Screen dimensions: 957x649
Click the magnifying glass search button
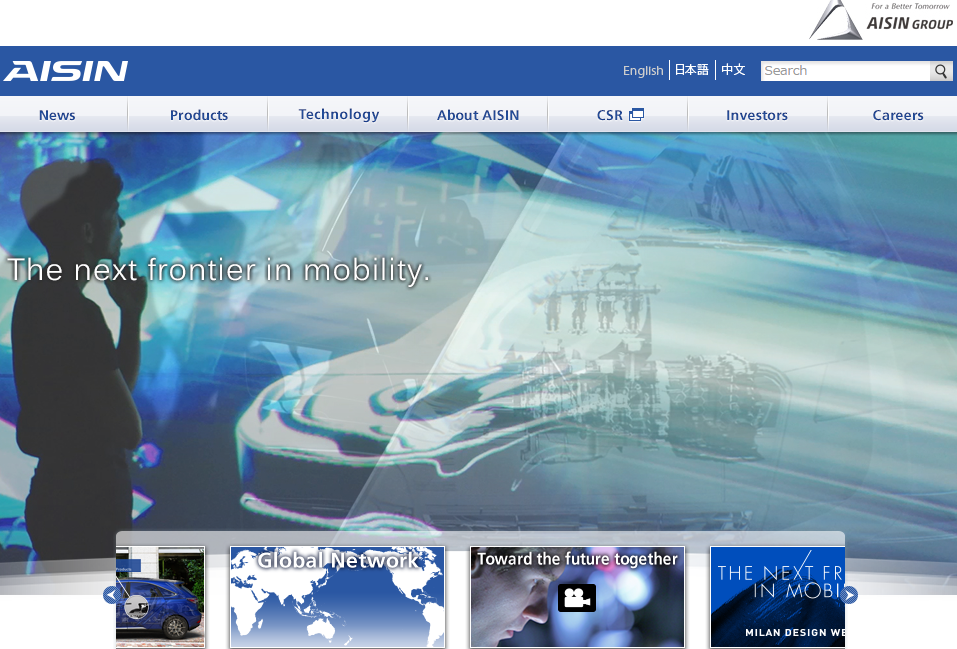[941, 71]
